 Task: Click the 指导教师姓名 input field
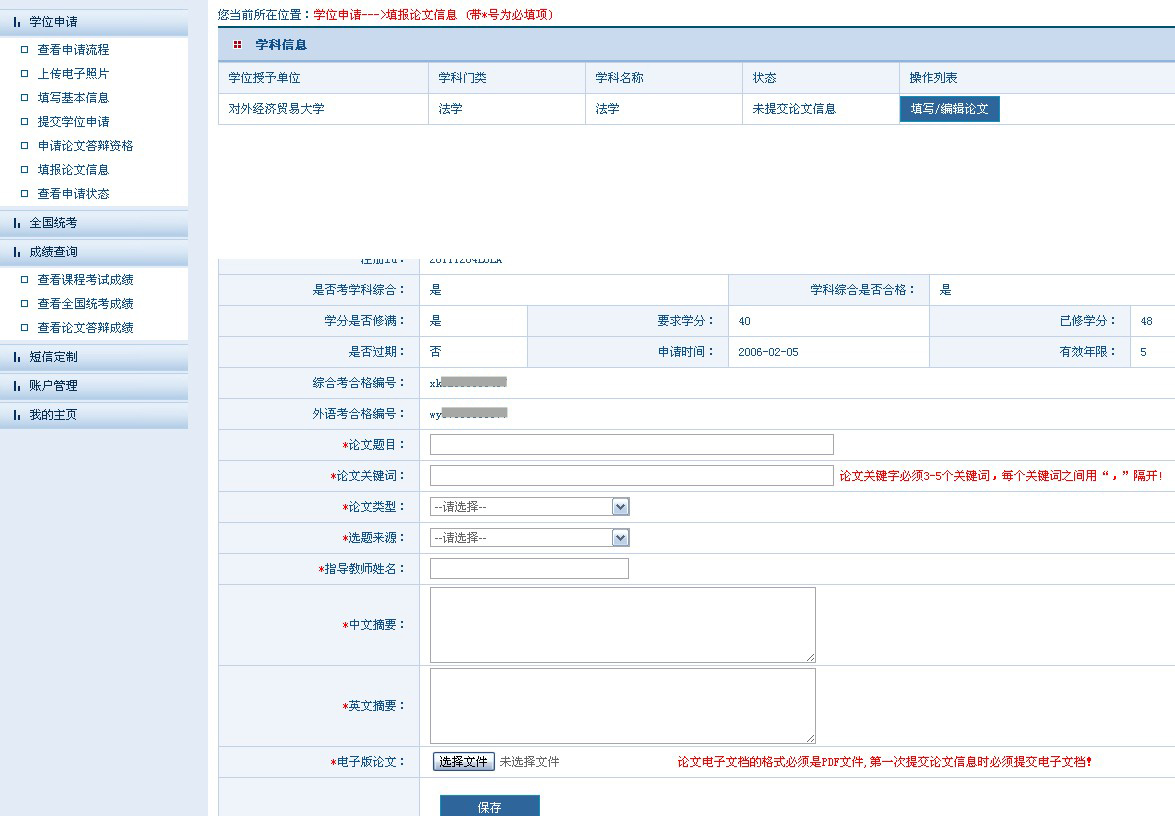(x=529, y=569)
